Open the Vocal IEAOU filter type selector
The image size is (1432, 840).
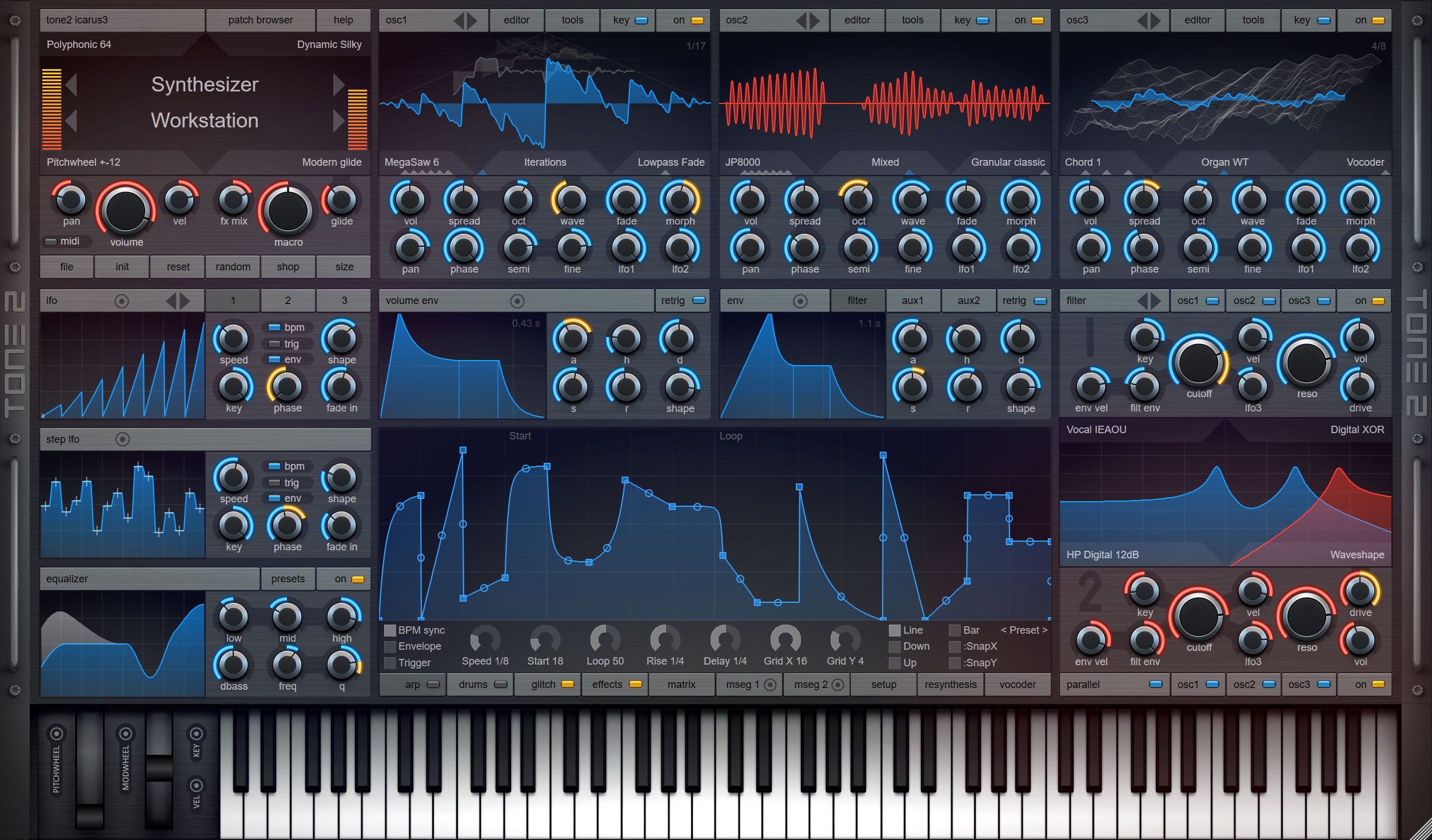click(x=1096, y=429)
